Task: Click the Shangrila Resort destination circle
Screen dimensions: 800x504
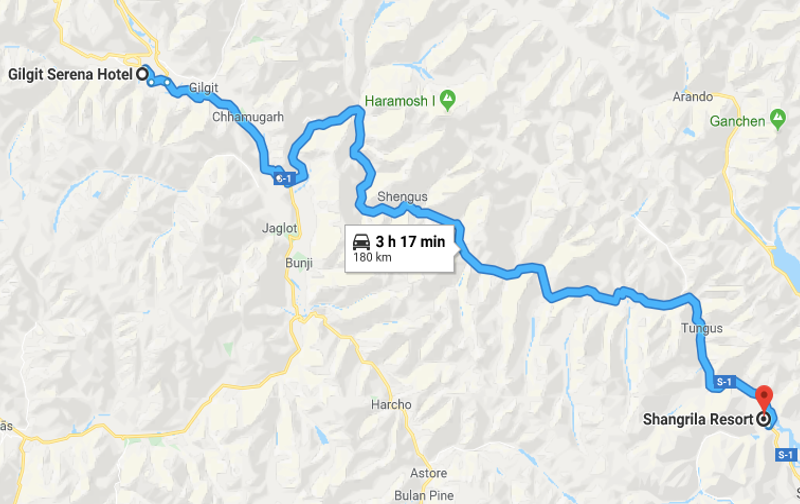Action: point(763,419)
